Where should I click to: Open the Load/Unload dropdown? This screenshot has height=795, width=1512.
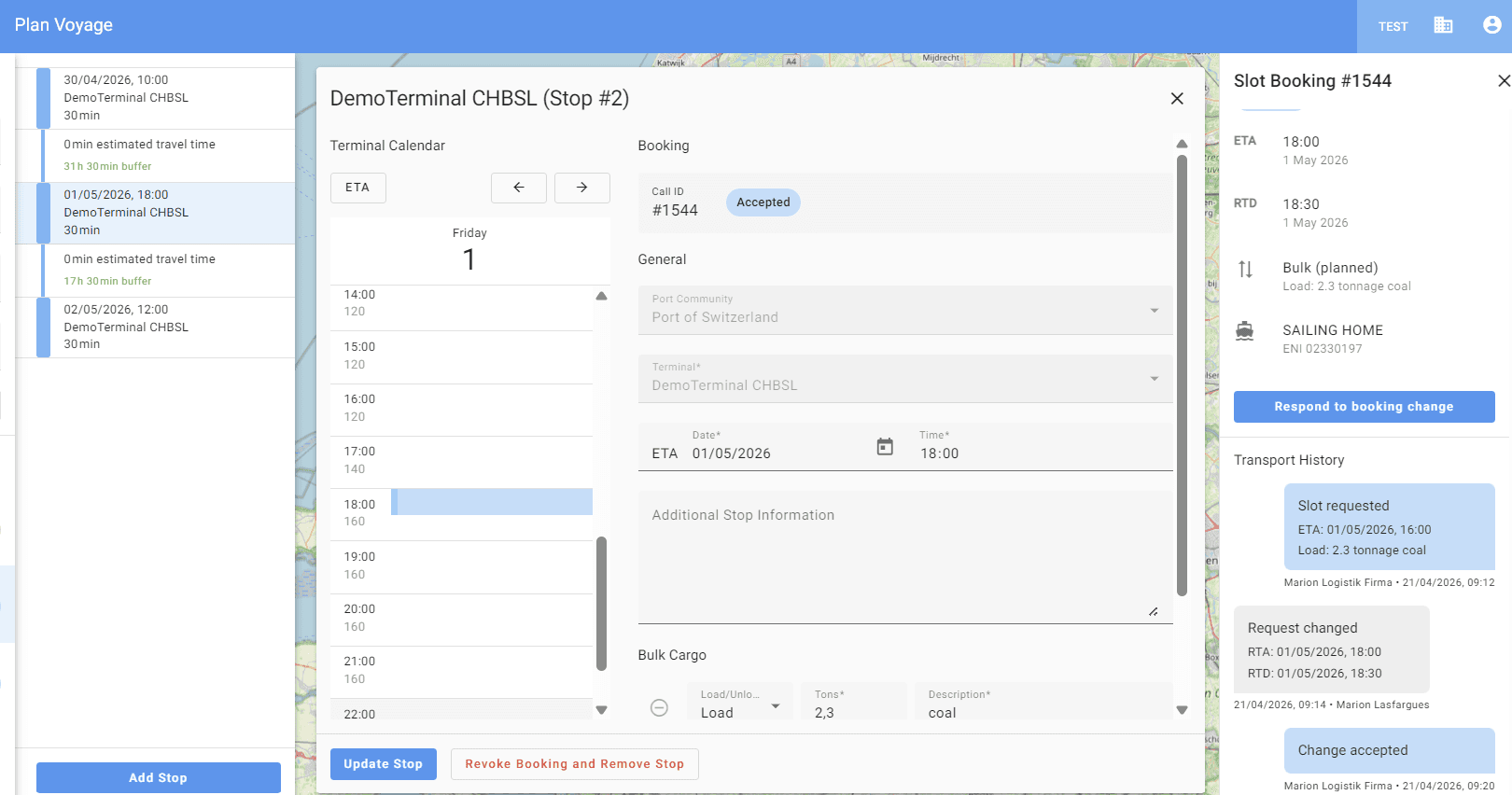(x=740, y=702)
